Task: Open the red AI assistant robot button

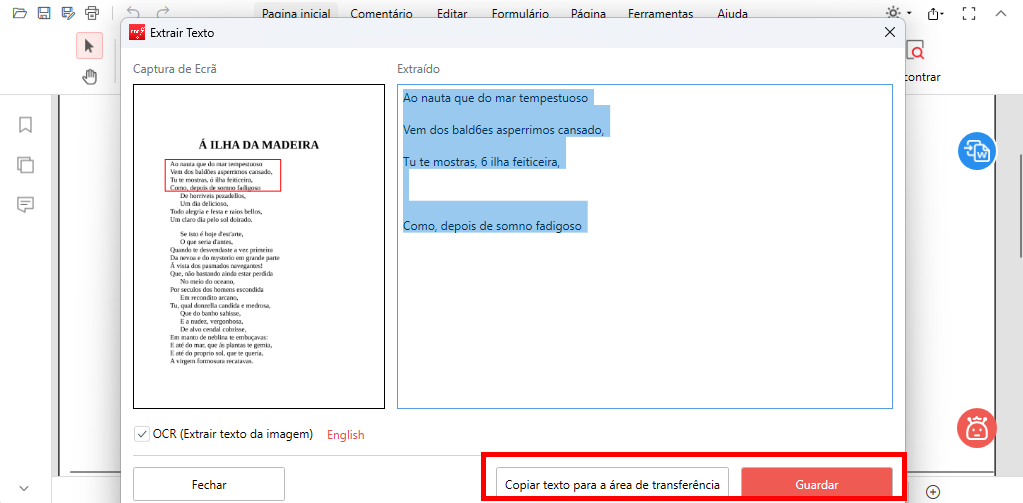Action: tap(976, 427)
